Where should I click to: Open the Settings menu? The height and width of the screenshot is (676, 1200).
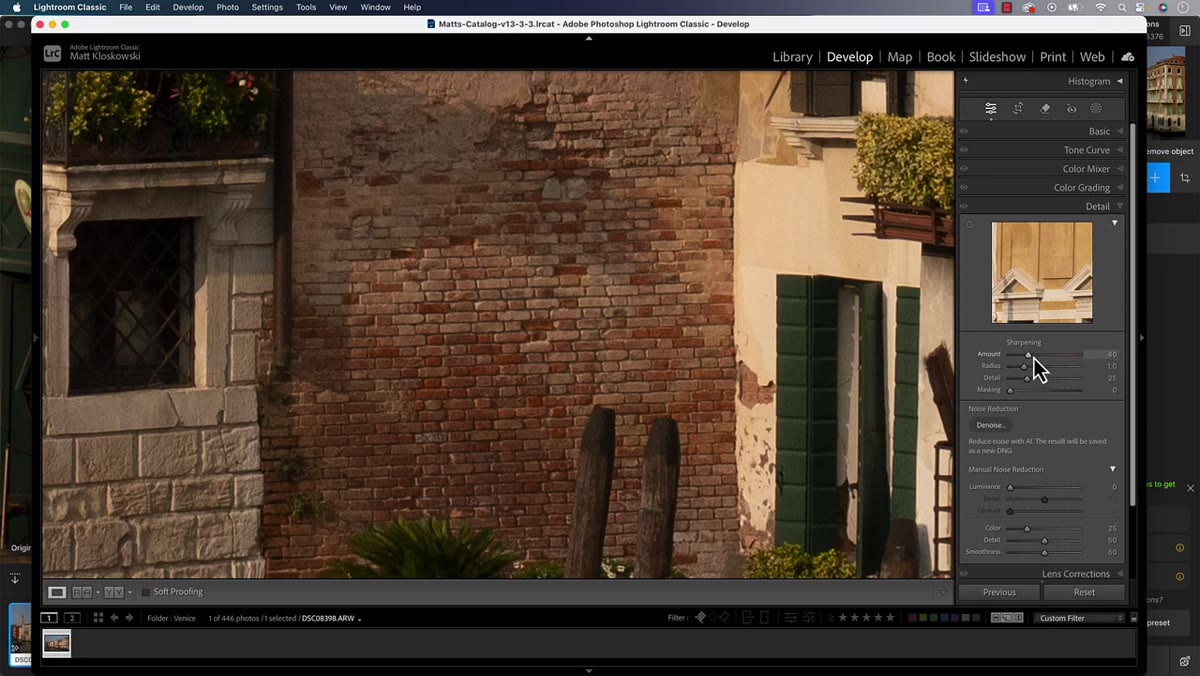(x=267, y=7)
